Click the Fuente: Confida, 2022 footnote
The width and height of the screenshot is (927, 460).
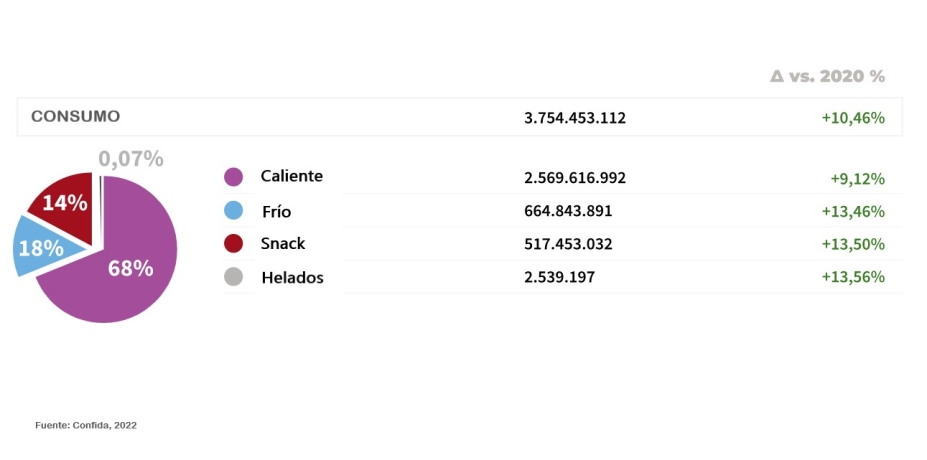point(86,425)
